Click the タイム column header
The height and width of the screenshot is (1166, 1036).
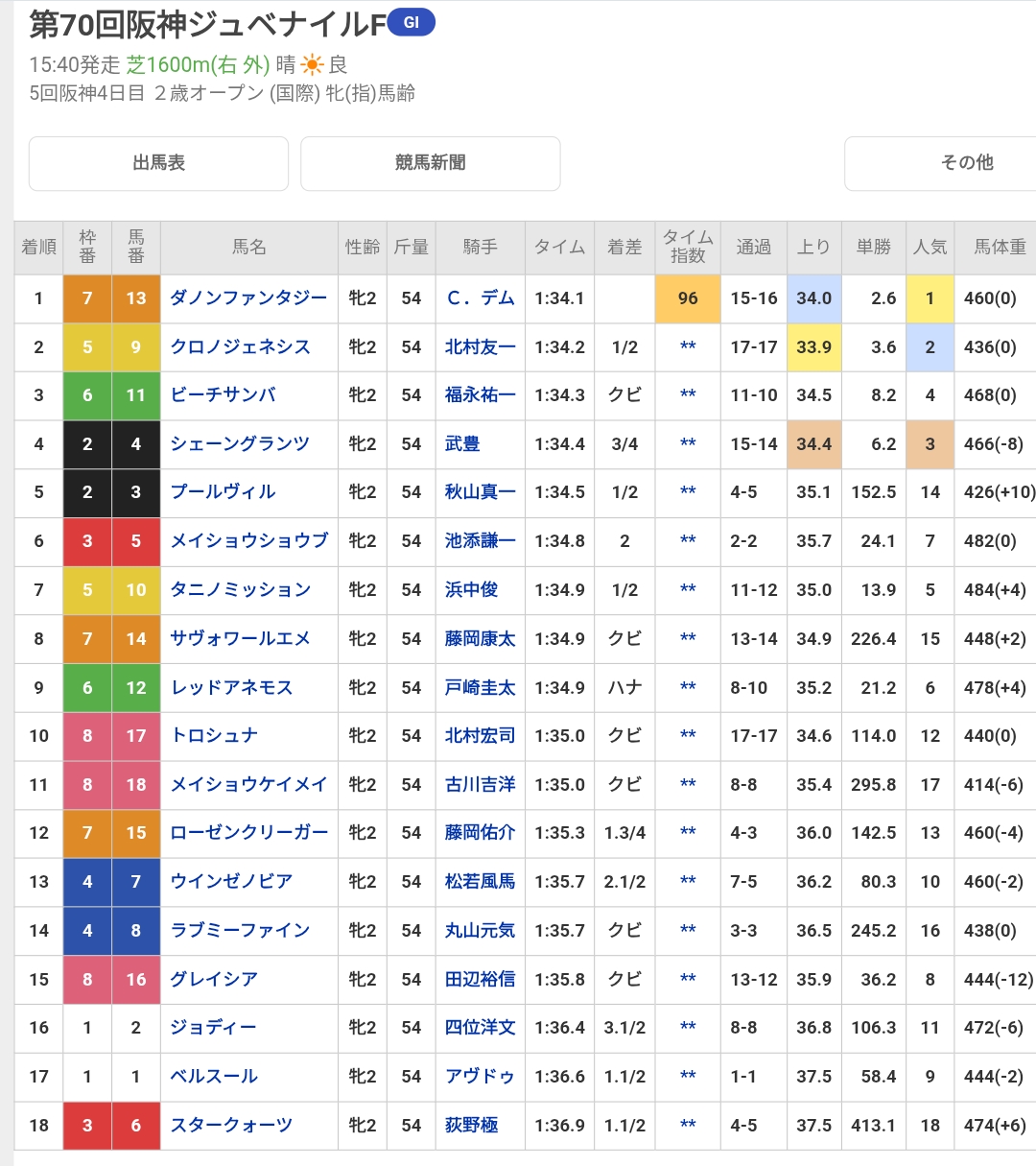[559, 248]
